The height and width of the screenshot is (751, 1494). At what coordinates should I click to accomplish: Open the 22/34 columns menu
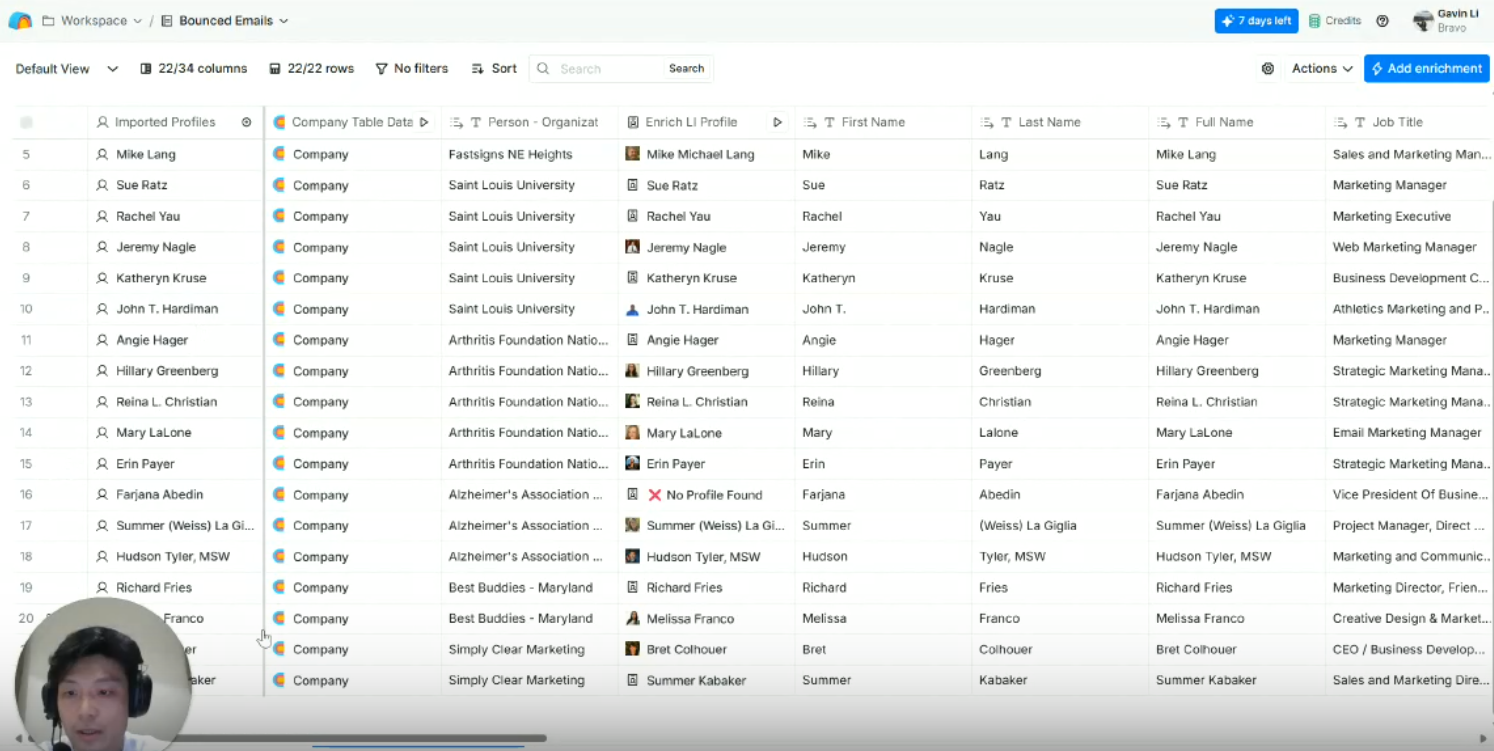coord(193,69)
